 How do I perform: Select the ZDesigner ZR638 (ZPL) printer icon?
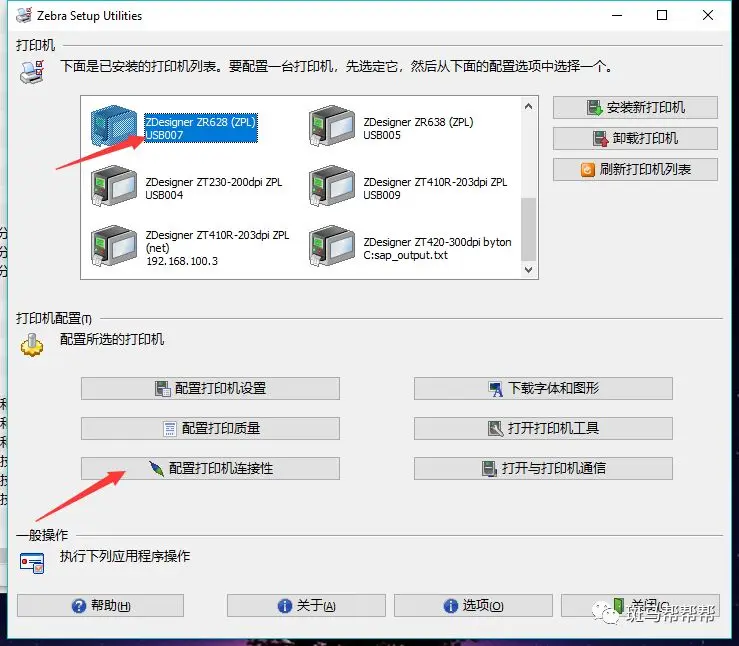pyautogui.click(x=333, y=129)
